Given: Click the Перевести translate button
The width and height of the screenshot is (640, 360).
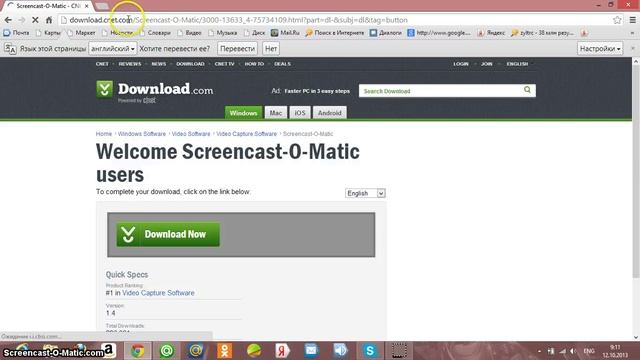Looking at the screenshot, I should (x=237, y=49).
